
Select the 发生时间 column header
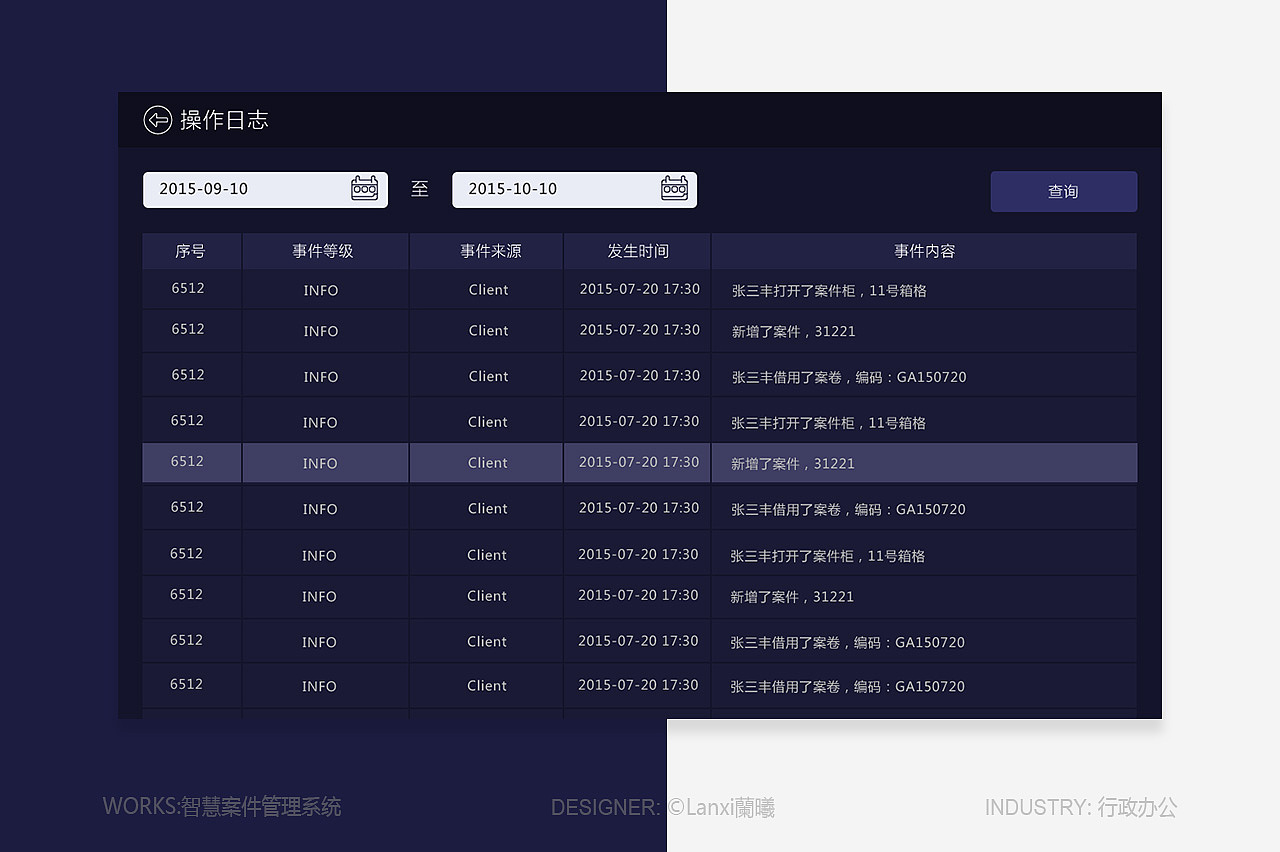click(636, 251)
